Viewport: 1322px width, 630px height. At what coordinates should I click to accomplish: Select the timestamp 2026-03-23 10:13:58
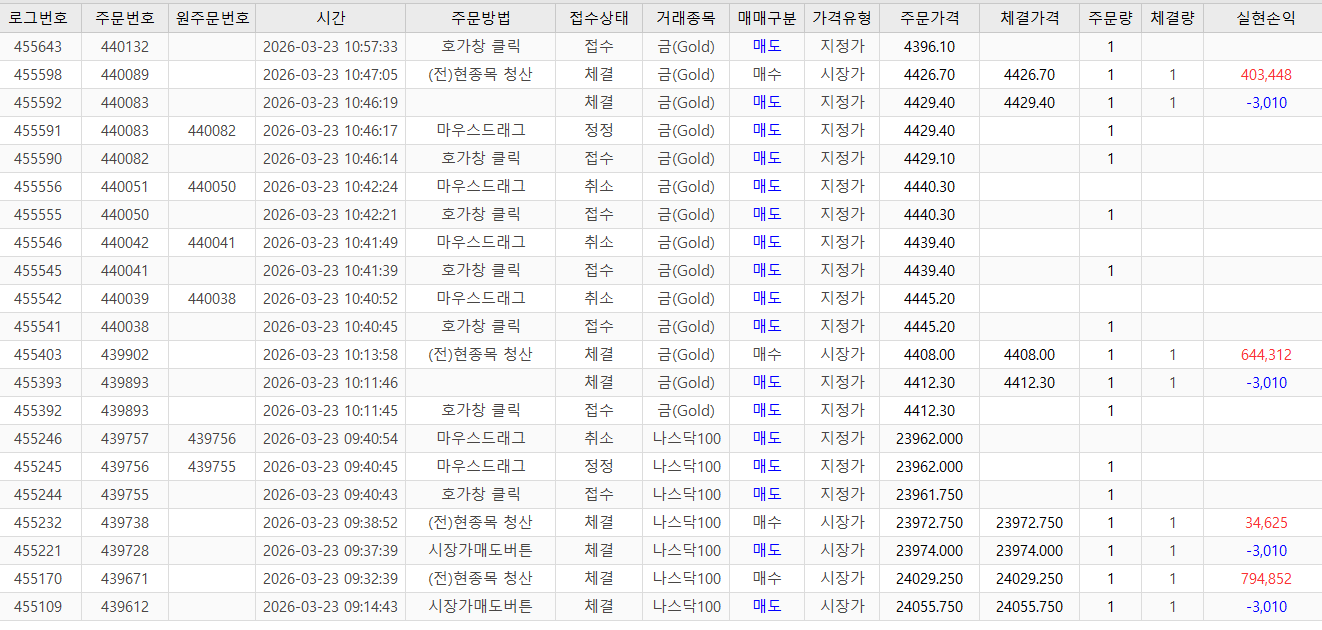(330, 355)
